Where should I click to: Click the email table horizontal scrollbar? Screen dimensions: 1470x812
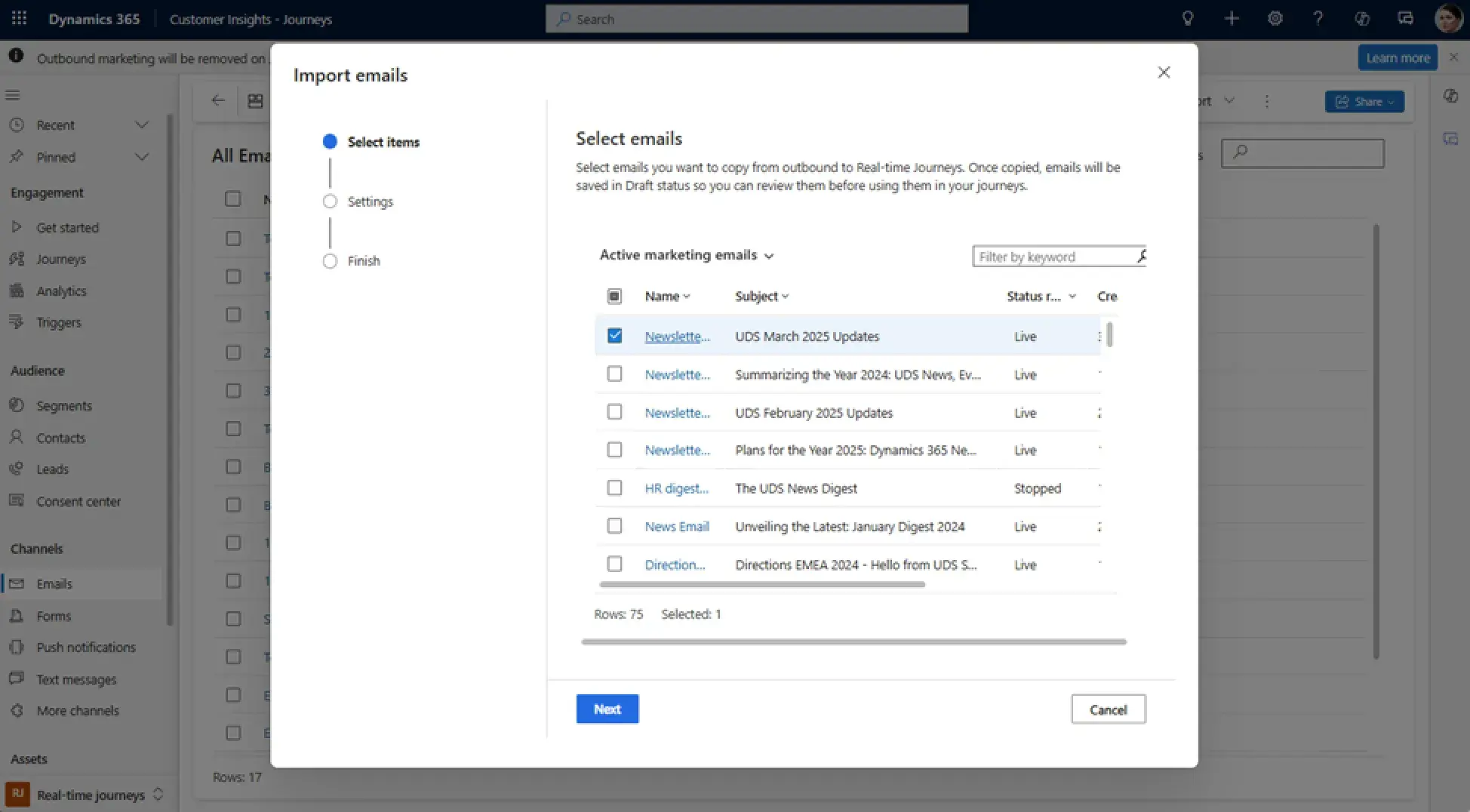pos(762,584)
